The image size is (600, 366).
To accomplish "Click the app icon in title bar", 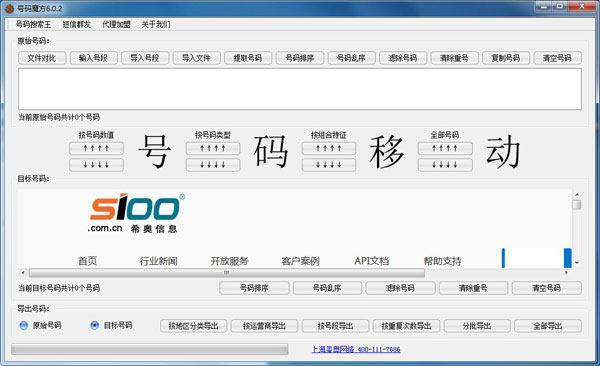I will [10, 8].
